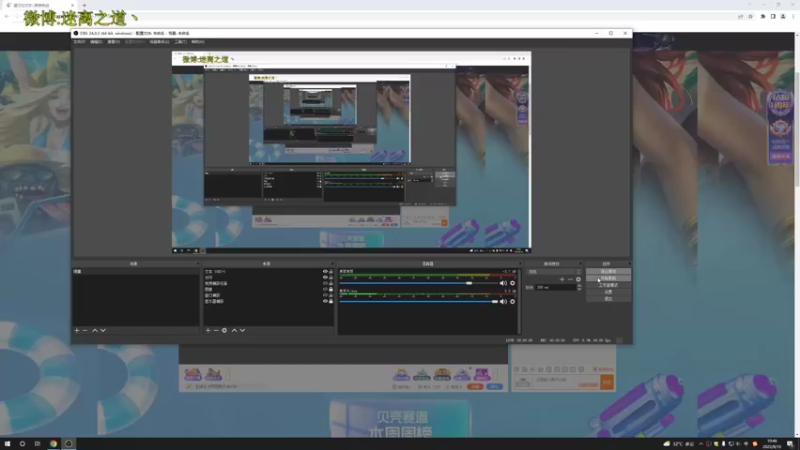Click the browser page vertical scrollbar
Screen dimensions: 800x450
pos(797,128)
